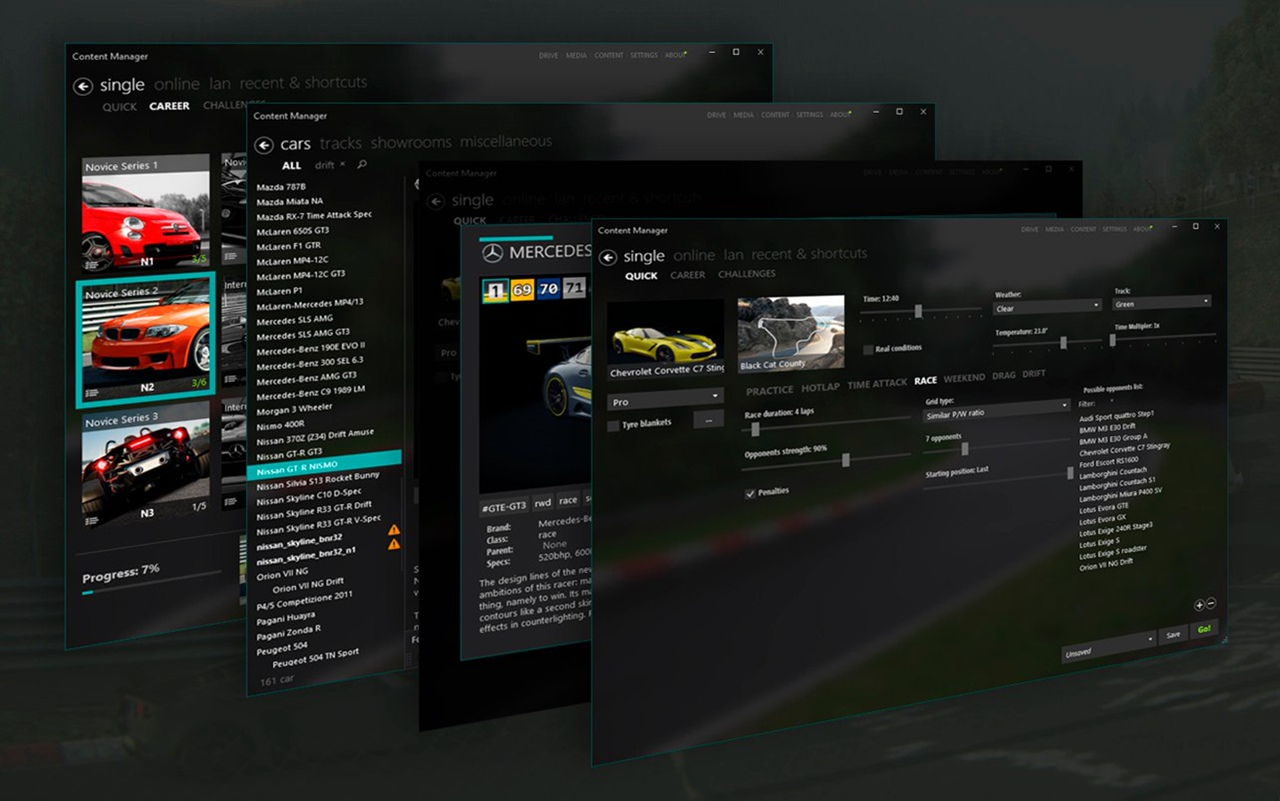This screenshot has height=801, width=1280.
Task: Click the 7 opponents slider handle
Action: click(964, 449)
